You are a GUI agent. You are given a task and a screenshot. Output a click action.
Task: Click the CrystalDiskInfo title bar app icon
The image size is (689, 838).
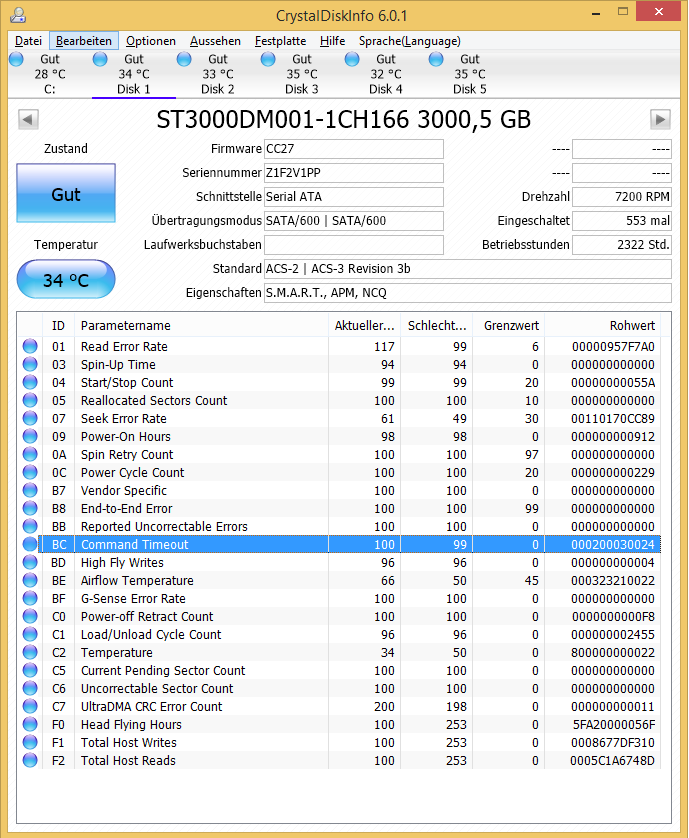(x=19, y=15)
